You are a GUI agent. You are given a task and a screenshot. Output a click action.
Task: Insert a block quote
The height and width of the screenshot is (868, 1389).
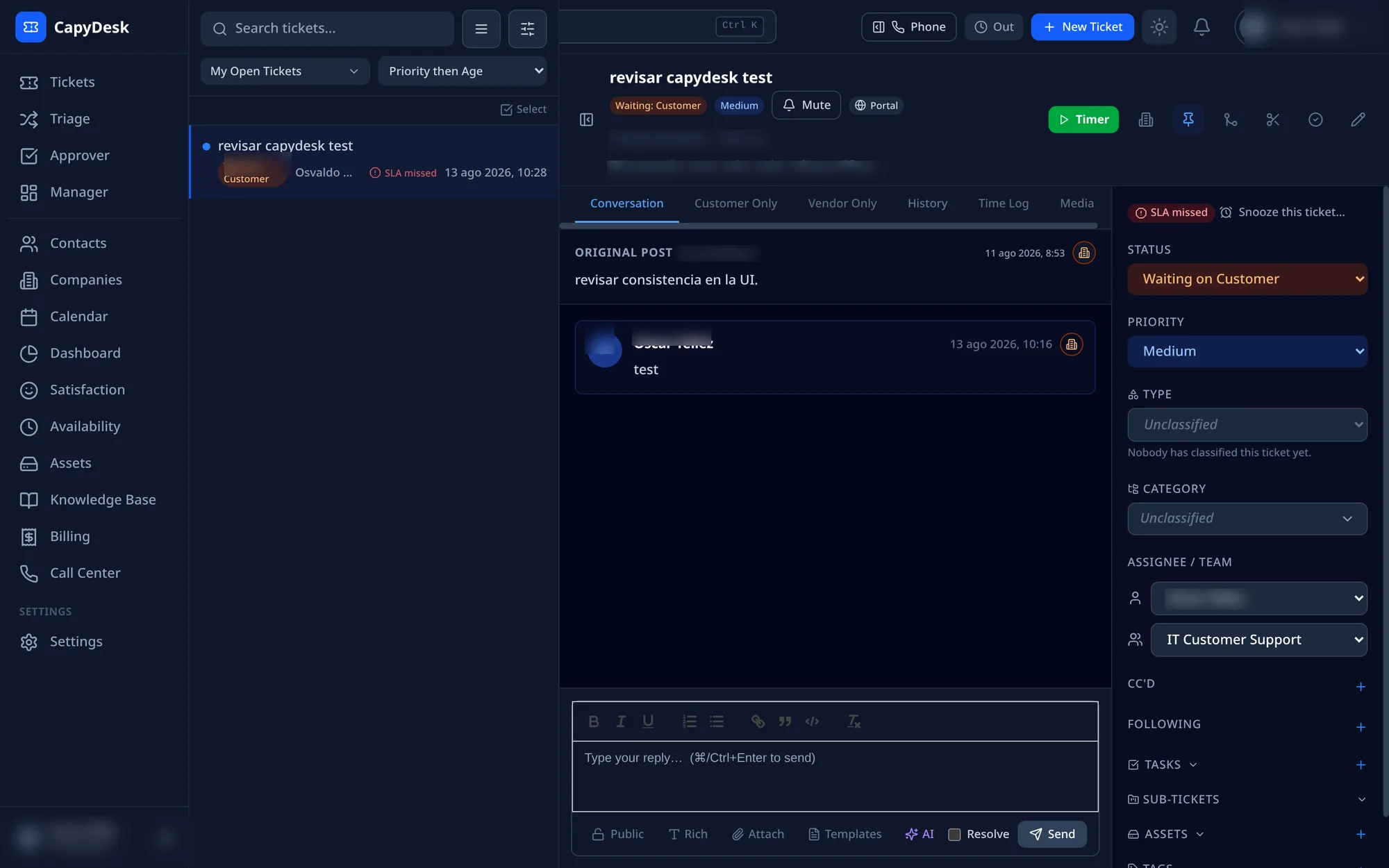pos(785,721)
